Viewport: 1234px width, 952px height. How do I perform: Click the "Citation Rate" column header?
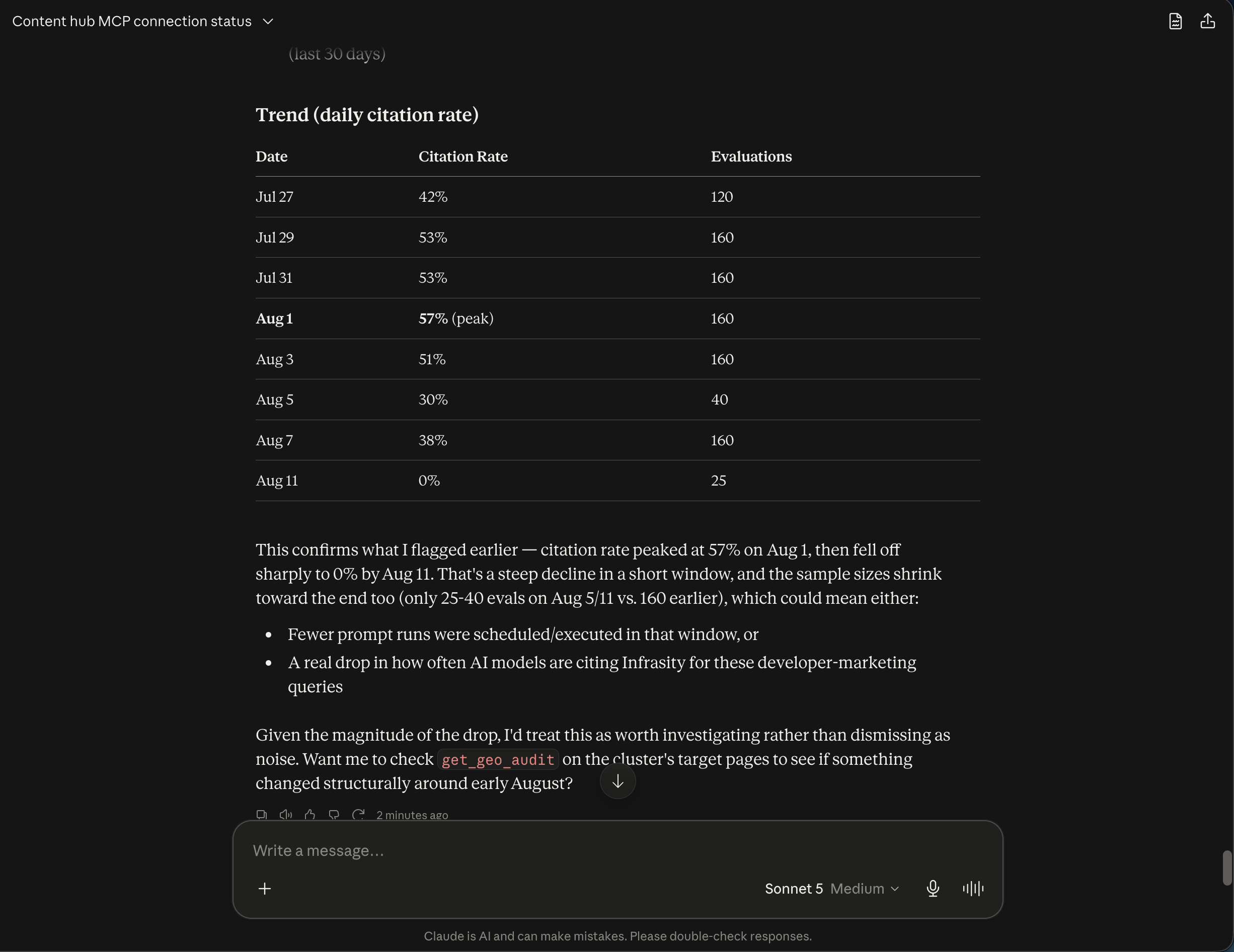click(464, 156)
